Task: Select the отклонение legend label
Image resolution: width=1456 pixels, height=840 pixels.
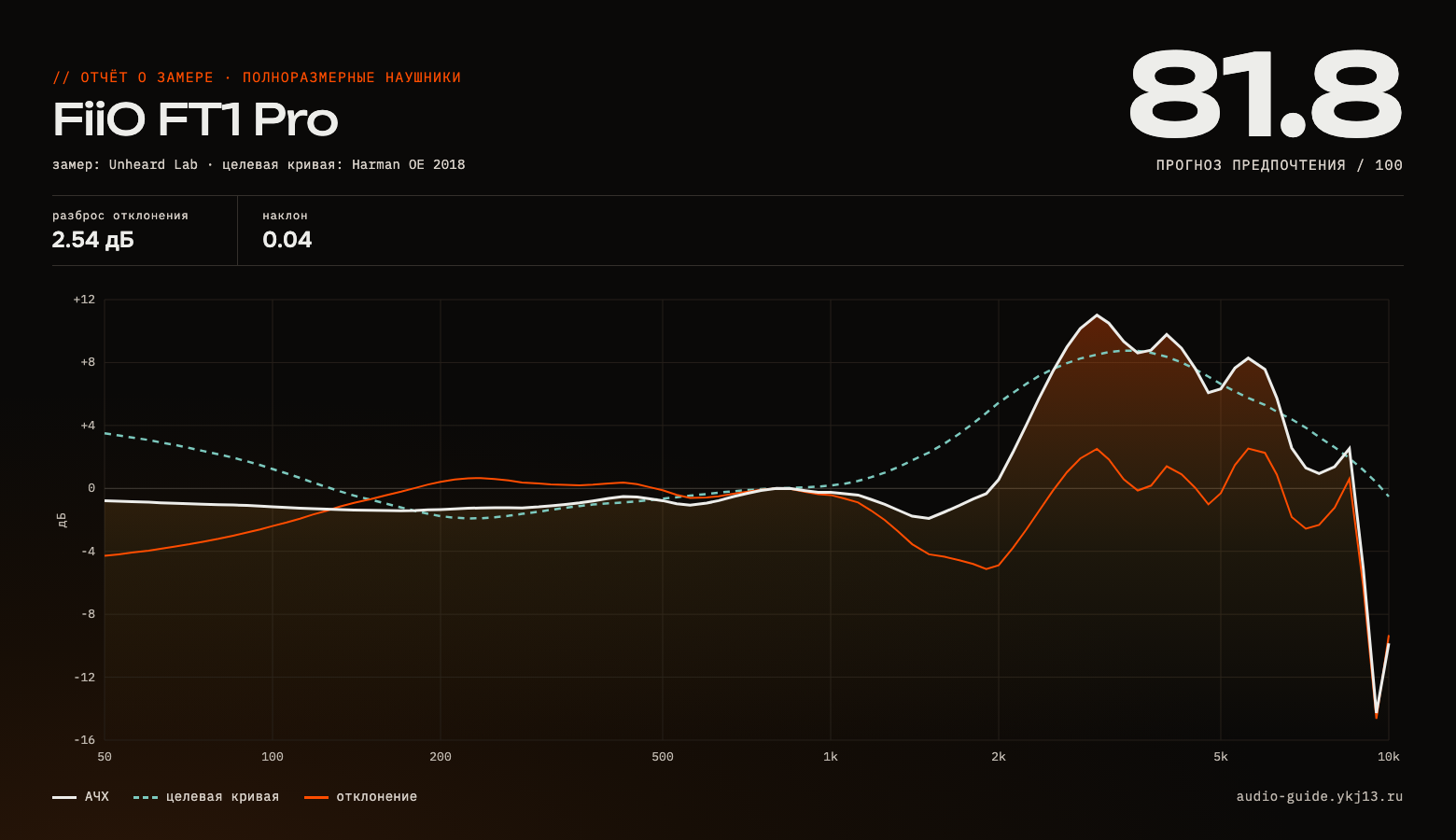Action: [377, 796]
